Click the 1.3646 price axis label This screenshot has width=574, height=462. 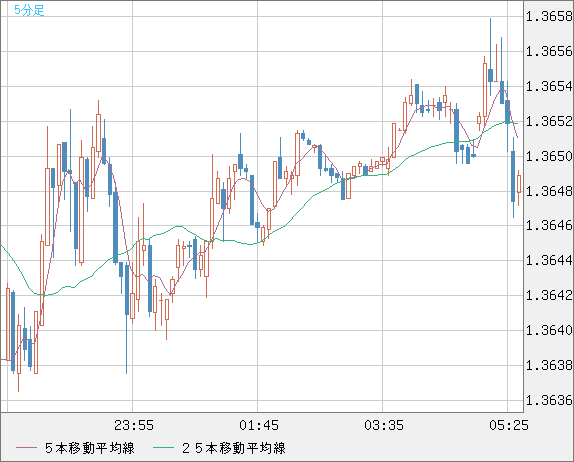(x=549, y=225)
